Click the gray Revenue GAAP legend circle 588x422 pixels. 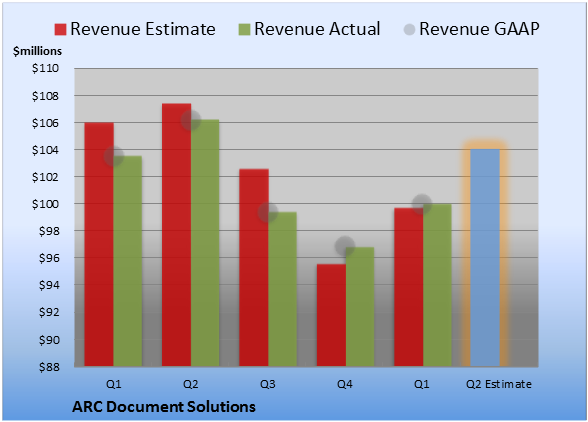pyautogui.click(x=410, y=29)
